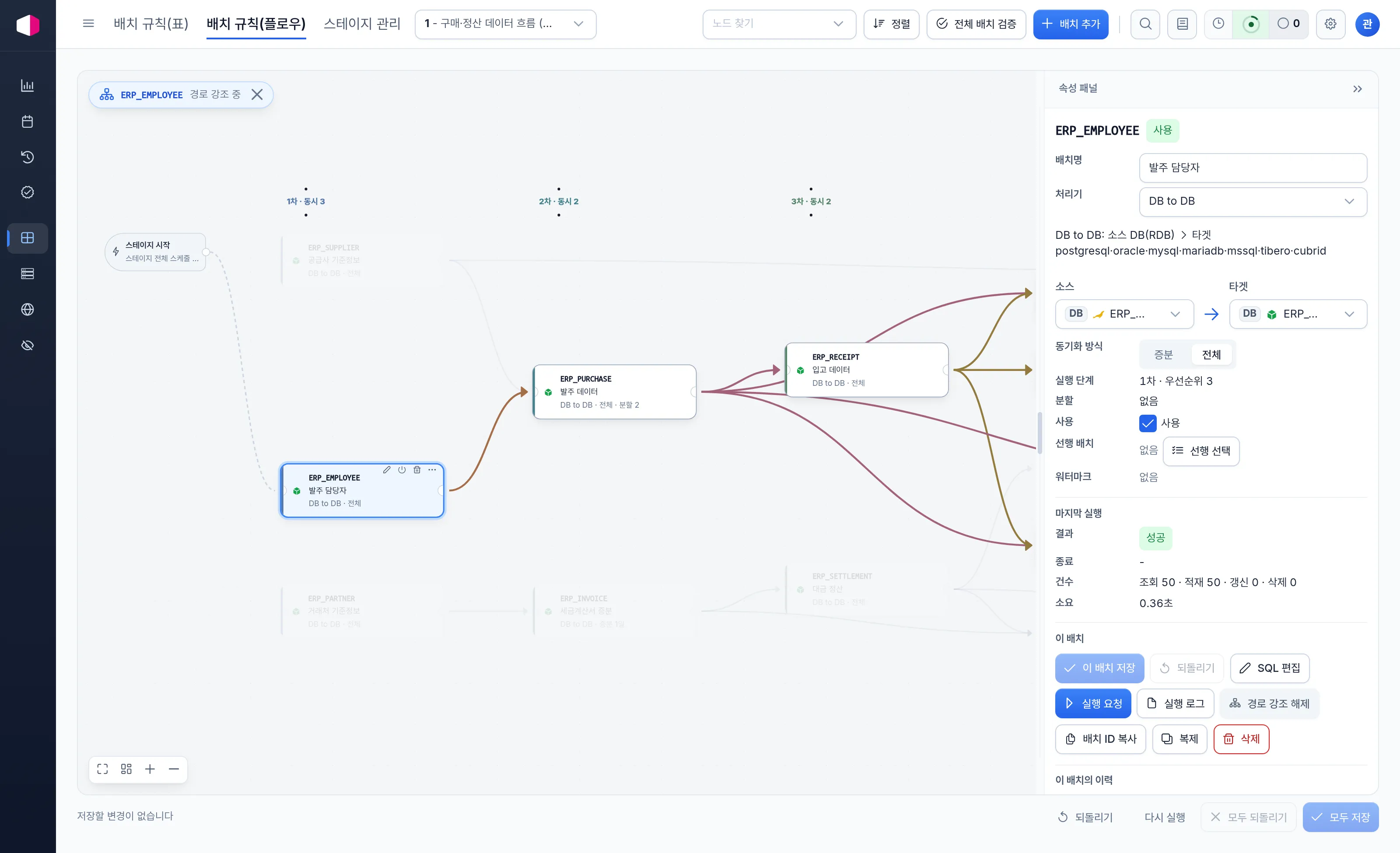The image size is (1400, 853).
Task: Switch to 스테이지 관리 tab
Action: [x=362, y=23]
